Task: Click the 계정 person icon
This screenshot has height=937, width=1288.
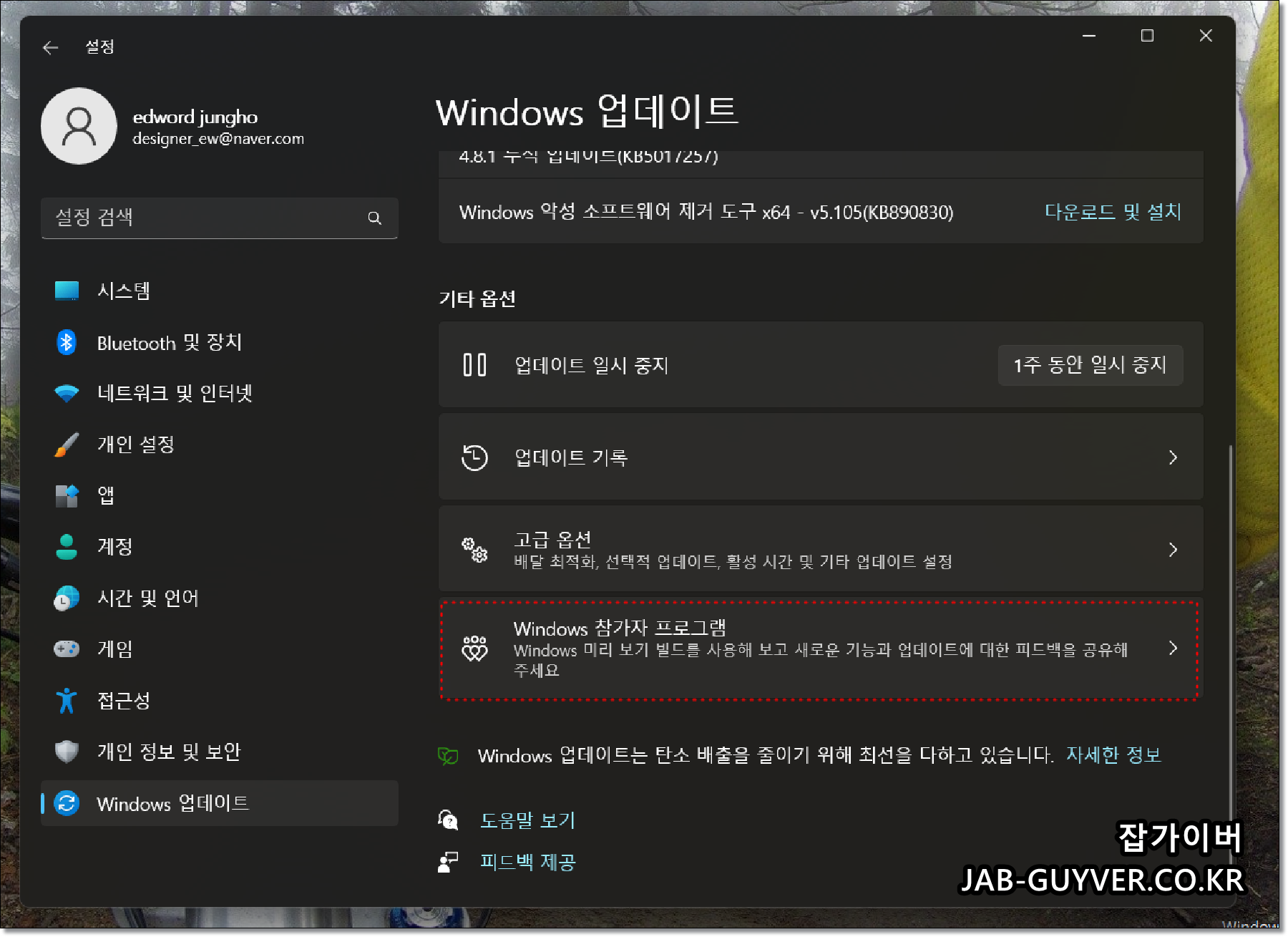Action: 67,547
